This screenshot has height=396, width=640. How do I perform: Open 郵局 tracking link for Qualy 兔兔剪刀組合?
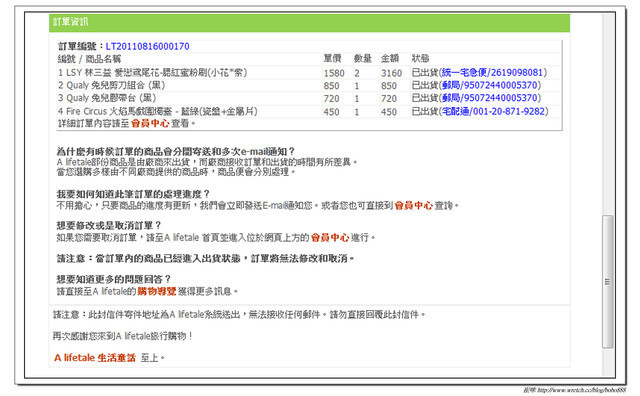tap(490, 86)
